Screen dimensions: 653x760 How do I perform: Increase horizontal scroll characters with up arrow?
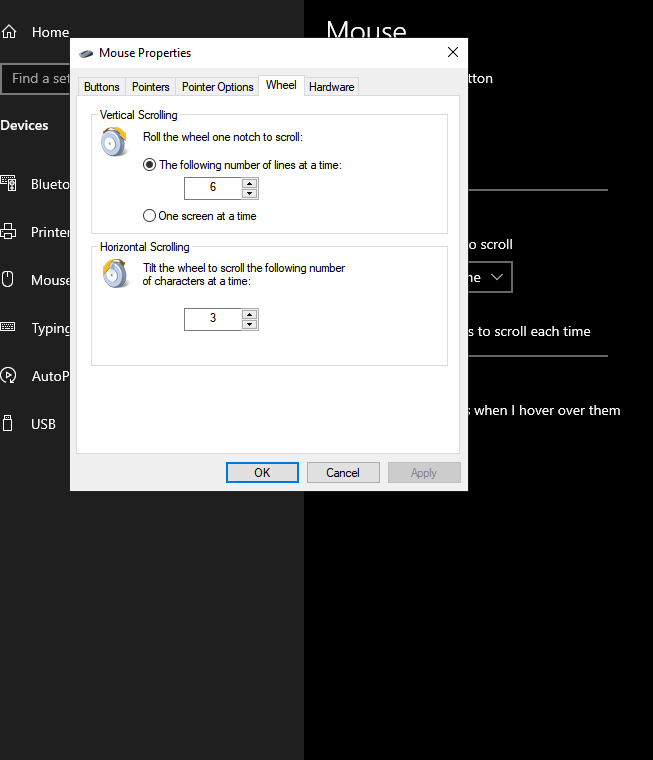tap(250, 314)
